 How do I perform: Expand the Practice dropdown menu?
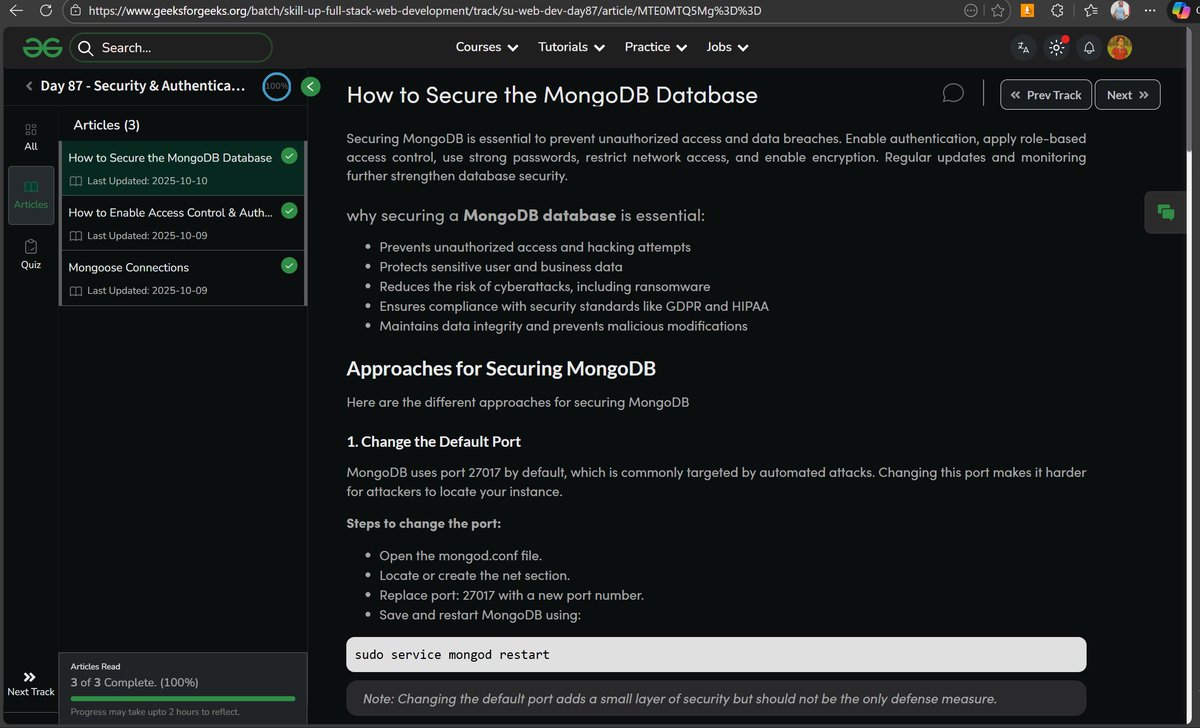[x=656, y=47]
